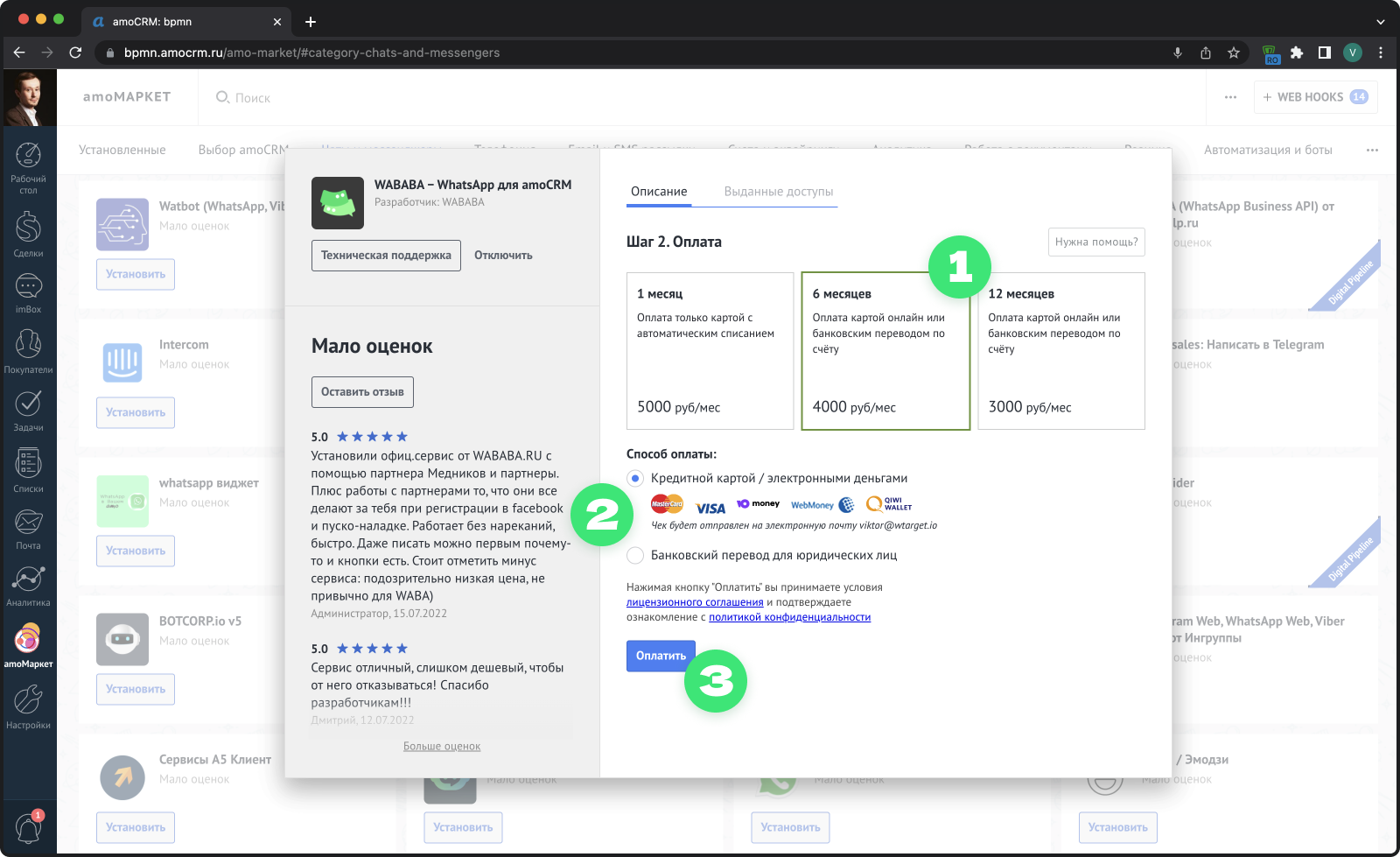
Task: Install Intercom widget
Action: coord(136,412)
